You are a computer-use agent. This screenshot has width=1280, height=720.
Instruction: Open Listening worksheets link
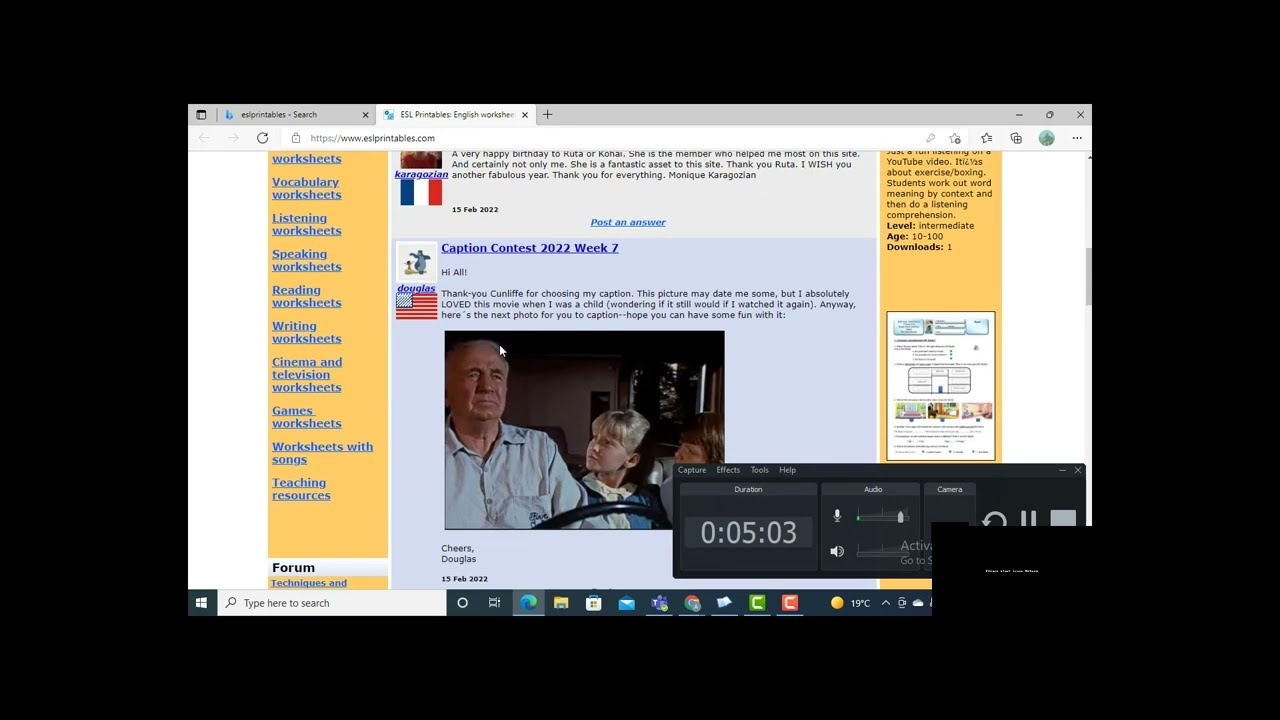[306, 224]
